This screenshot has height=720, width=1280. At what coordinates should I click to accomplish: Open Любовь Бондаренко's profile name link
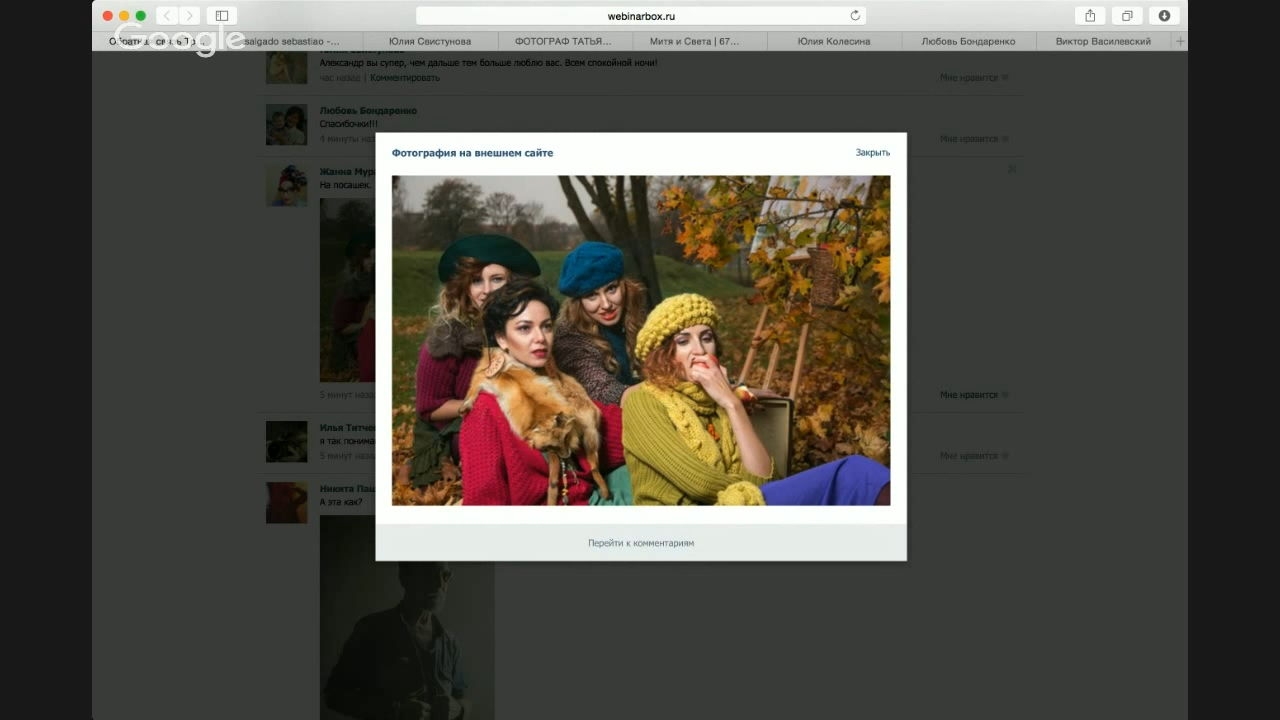368,111
